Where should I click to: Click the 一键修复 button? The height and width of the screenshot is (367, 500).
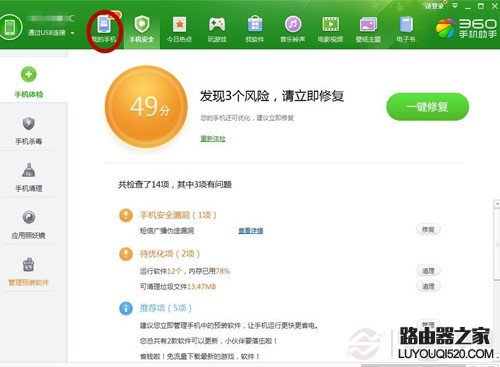click(x=427, y=107)
